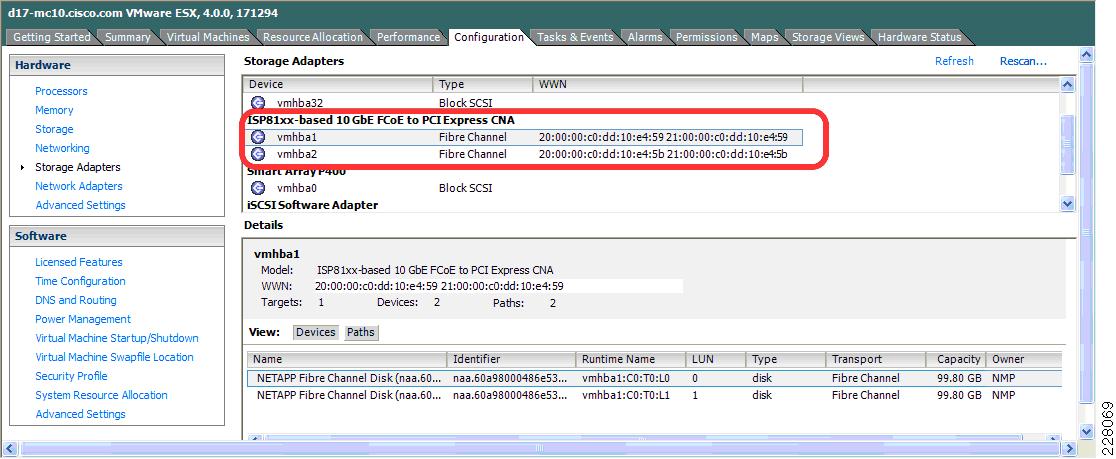Open Hardware Advanced Settings
The height and width of the screenshot is (459, 1116).
(x=80, y=205)
